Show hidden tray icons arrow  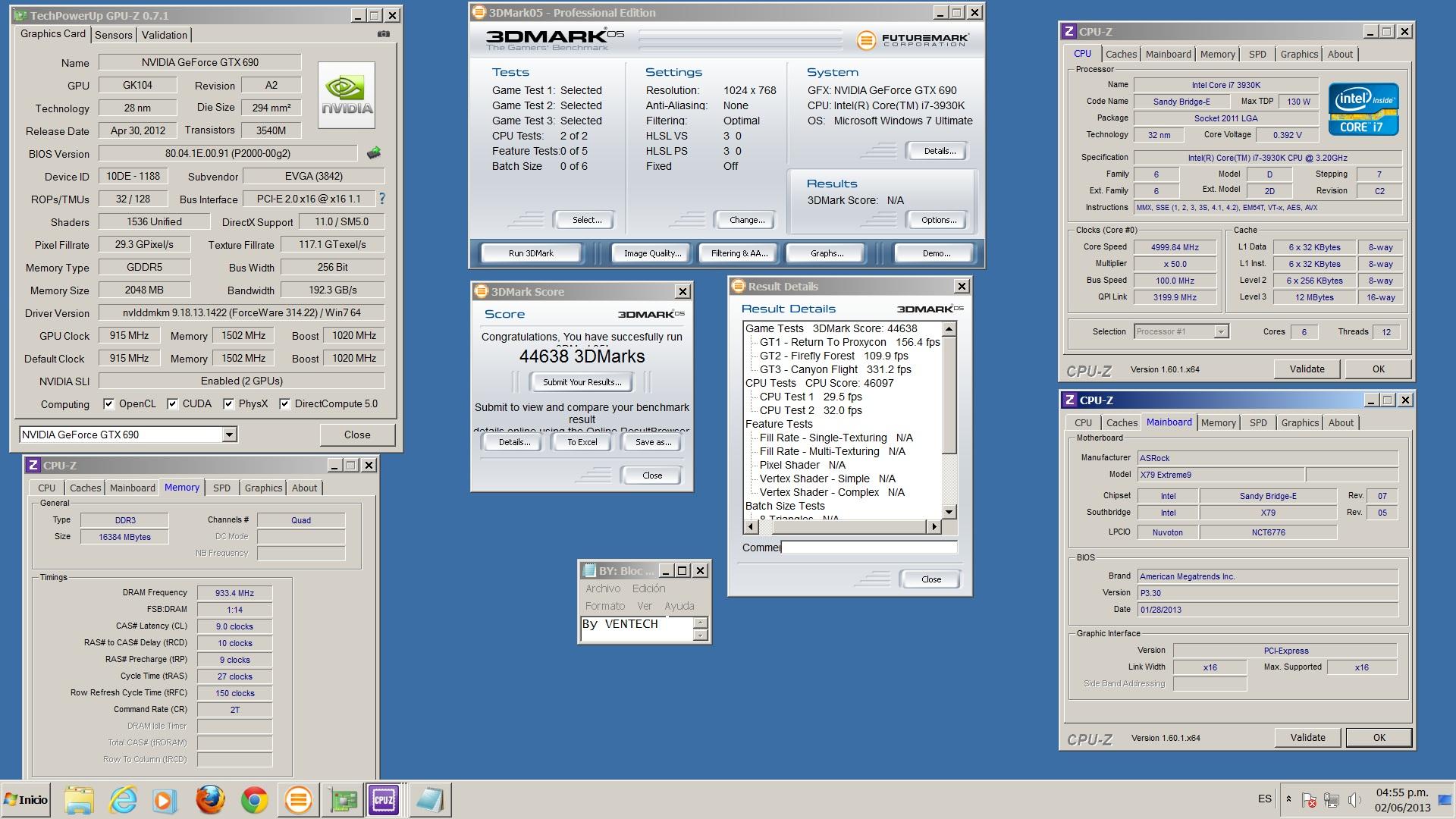coord(1288,799)
